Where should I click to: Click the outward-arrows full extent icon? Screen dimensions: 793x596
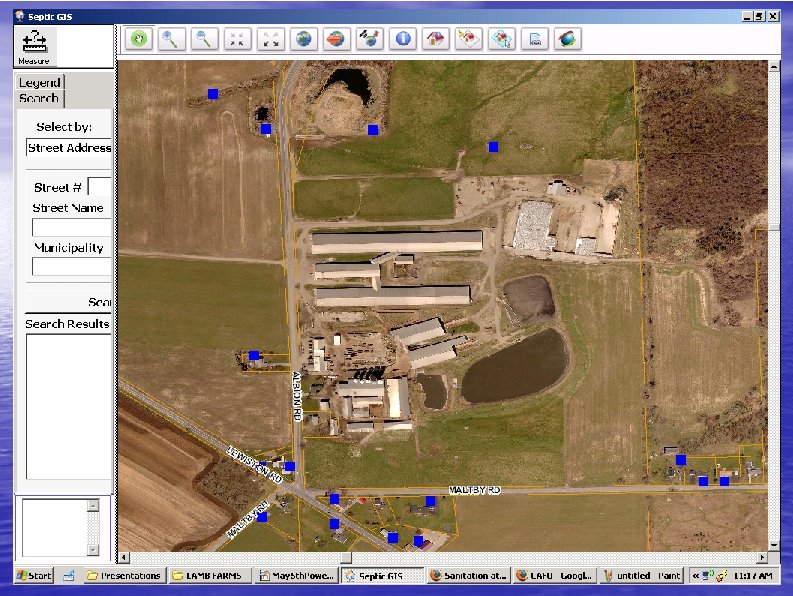pos(271,39)
